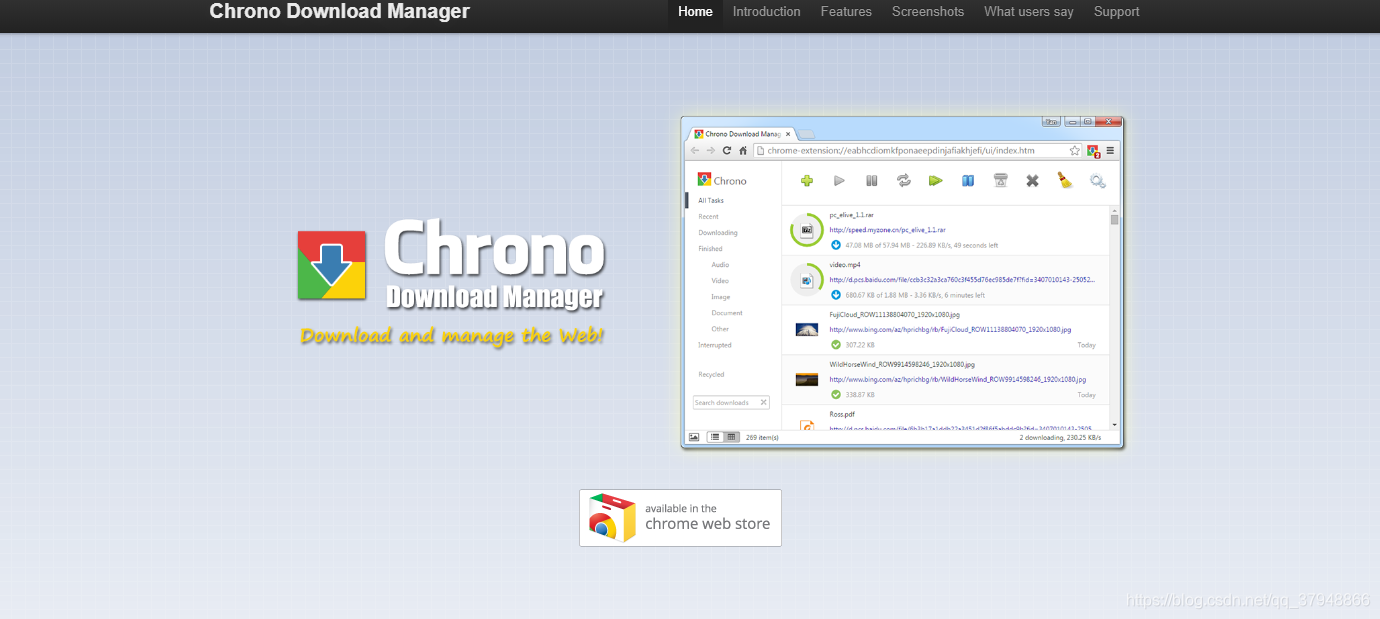Click the Chrono Download Manager site title
1380x619 pixels.
point(339,12)
